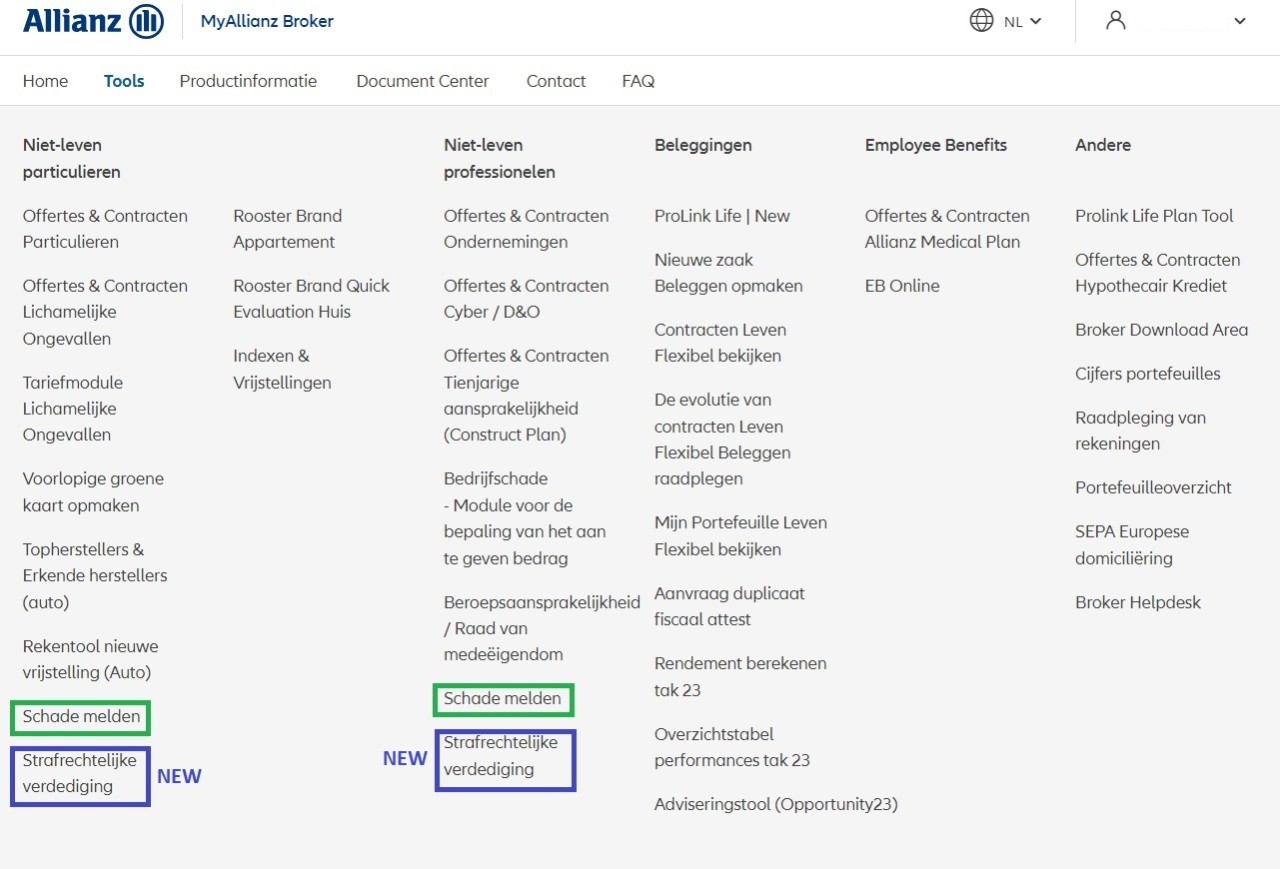Click EB Online link
The width and height of the screenshot is (1280, 869).
pyautogui.click(x=902, y=286)
